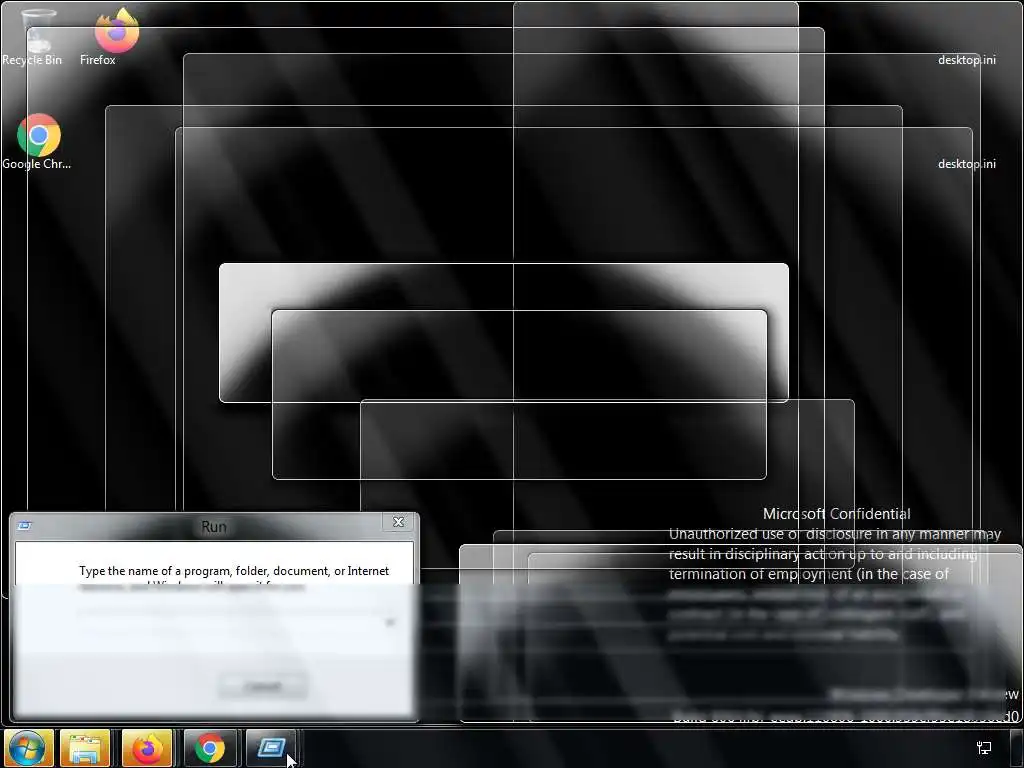
Task: Open the network tray icon
Action: coord(984,748)
